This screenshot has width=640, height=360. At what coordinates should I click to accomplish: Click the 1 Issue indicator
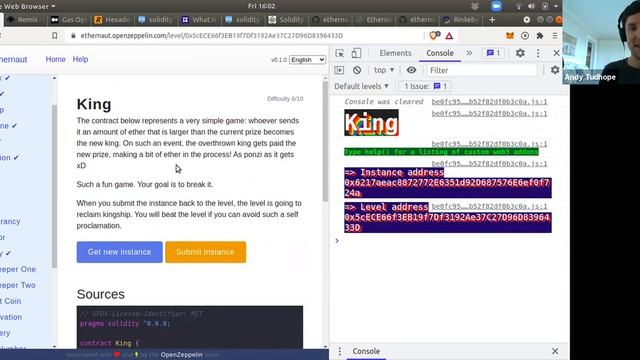pyautogui.click(x=425, y=86)
